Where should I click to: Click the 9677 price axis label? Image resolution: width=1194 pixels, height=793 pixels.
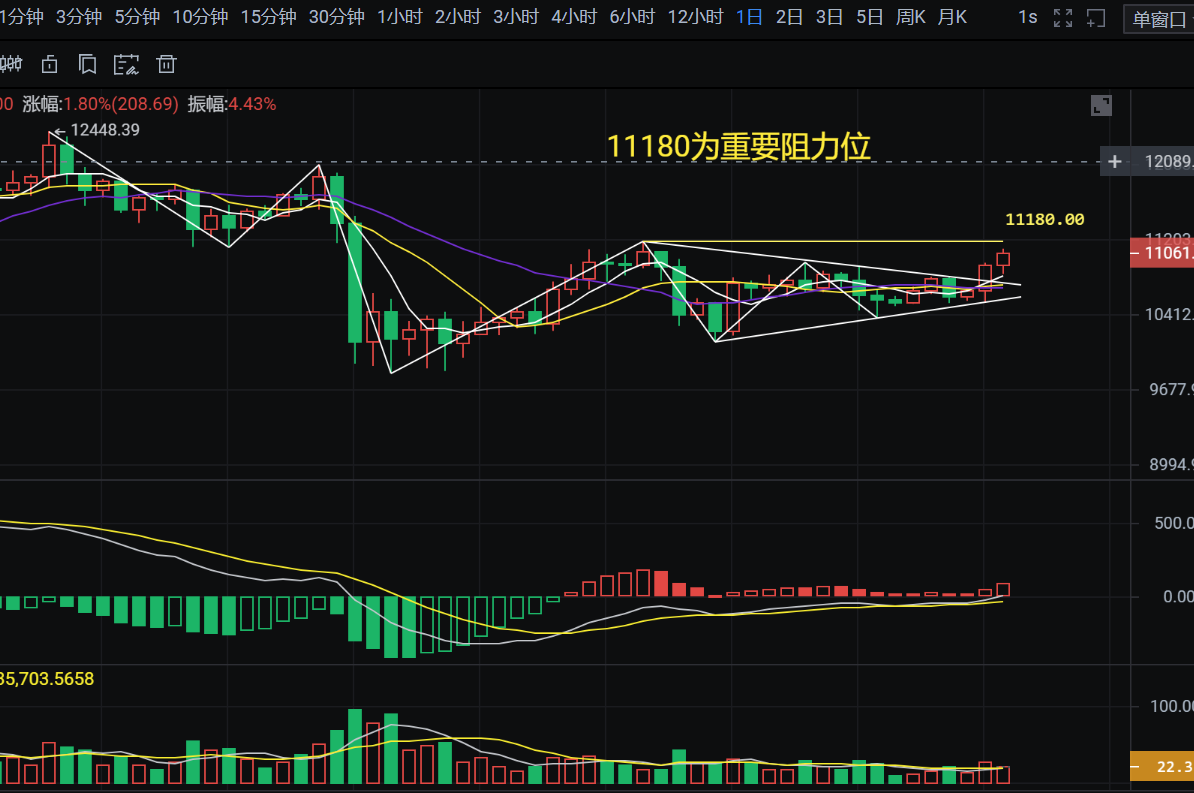click(1171, 389)
